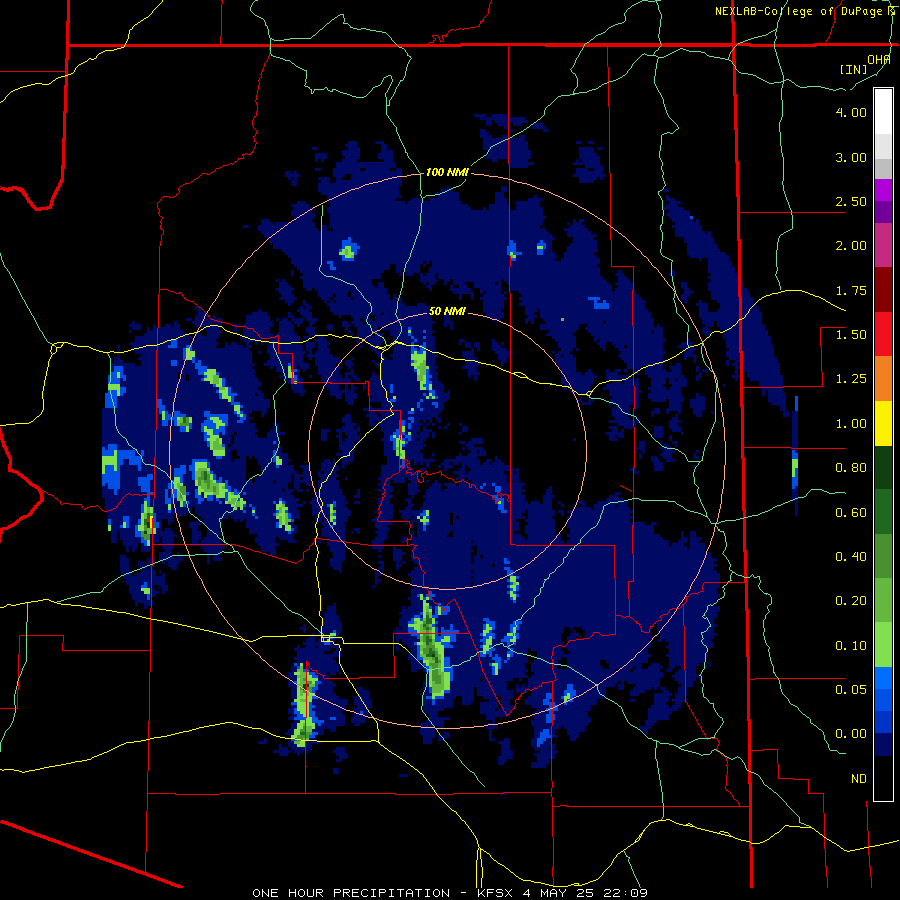Pick the dark red legend swatch near 1.75
The height and width of the screenshot is (900, 900).
tap(883, 290)
